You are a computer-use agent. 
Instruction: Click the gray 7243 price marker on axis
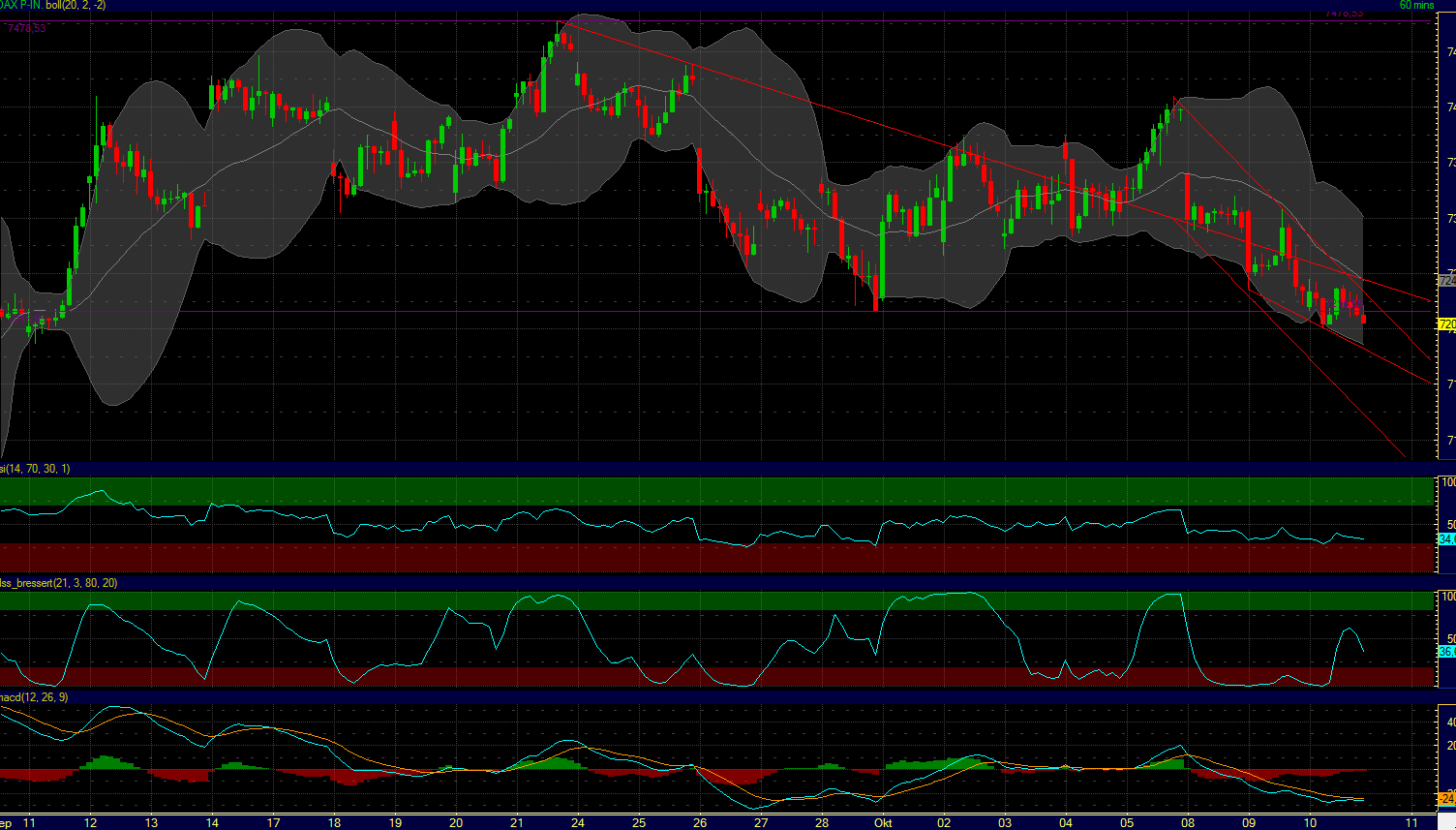(1444, 278)
